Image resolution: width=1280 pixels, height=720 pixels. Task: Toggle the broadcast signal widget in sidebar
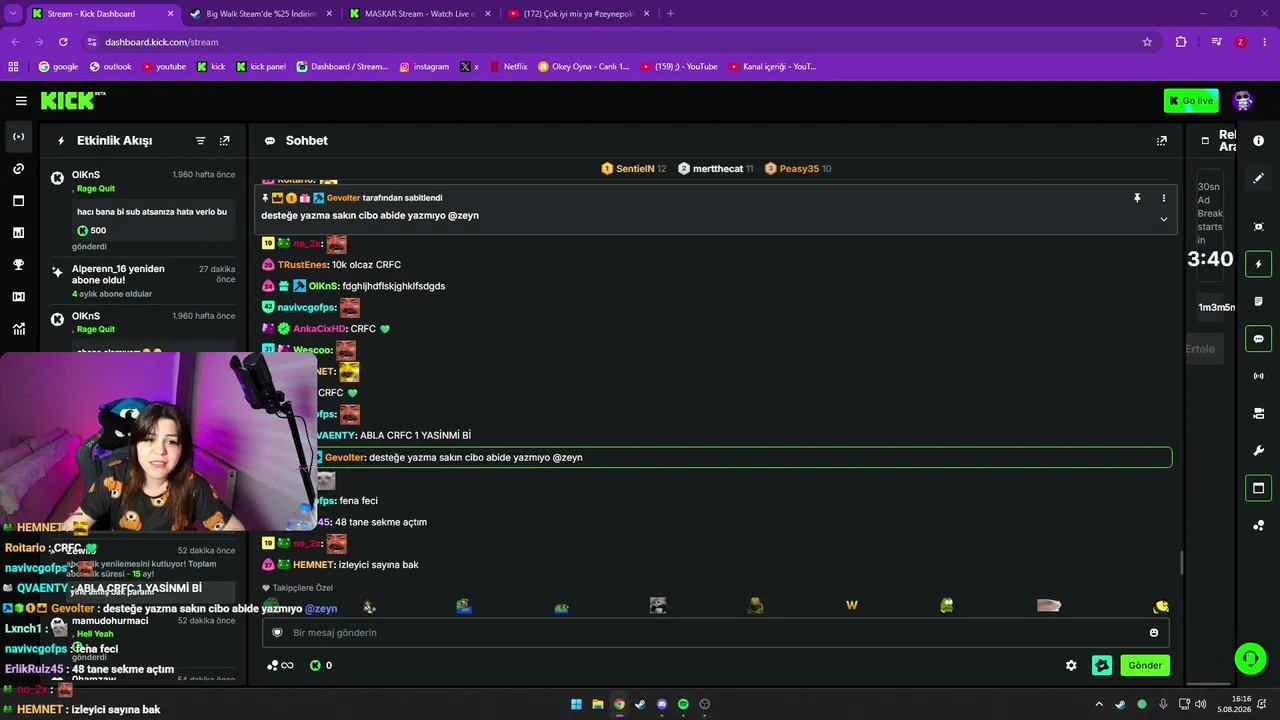coord(1259,376)
